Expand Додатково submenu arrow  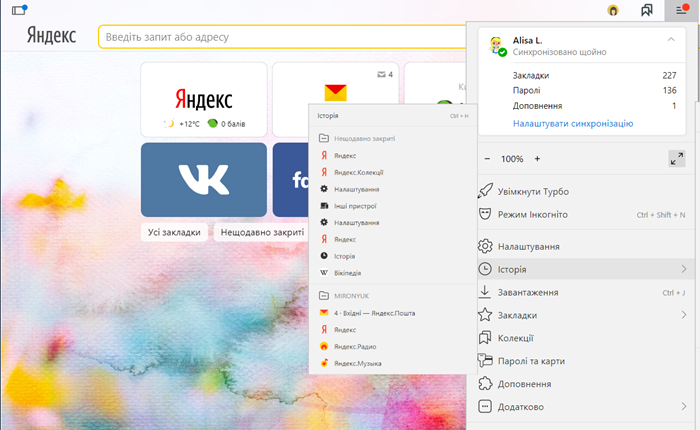[x=684, y=406]
